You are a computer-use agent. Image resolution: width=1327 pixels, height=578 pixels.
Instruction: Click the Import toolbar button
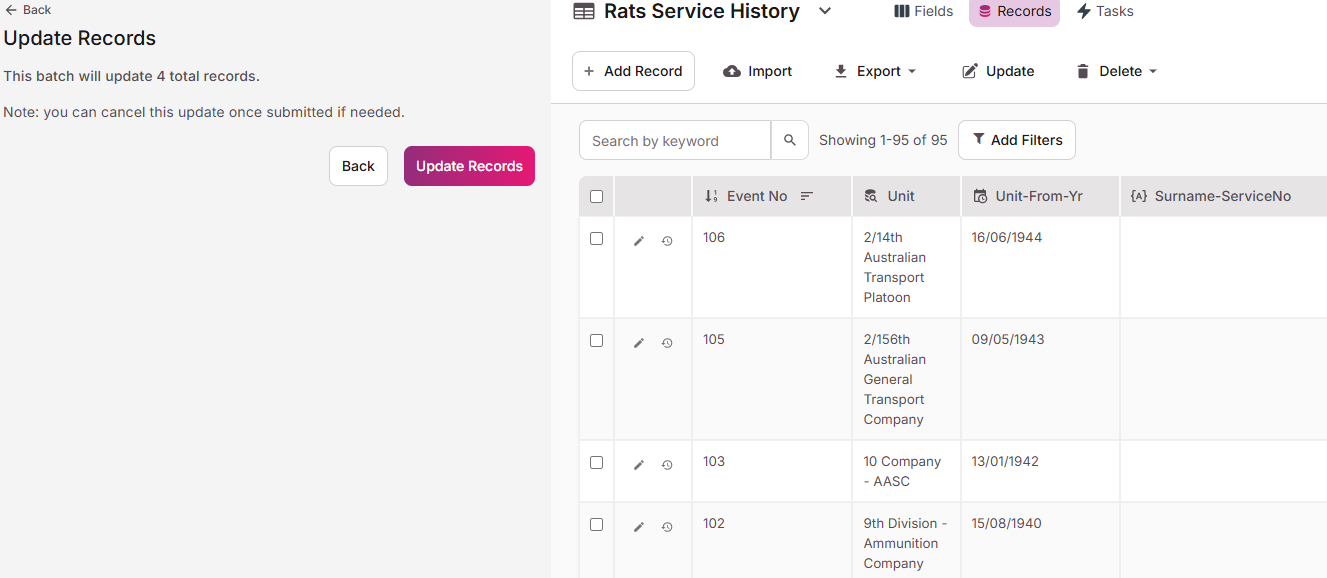pos(757,71)
